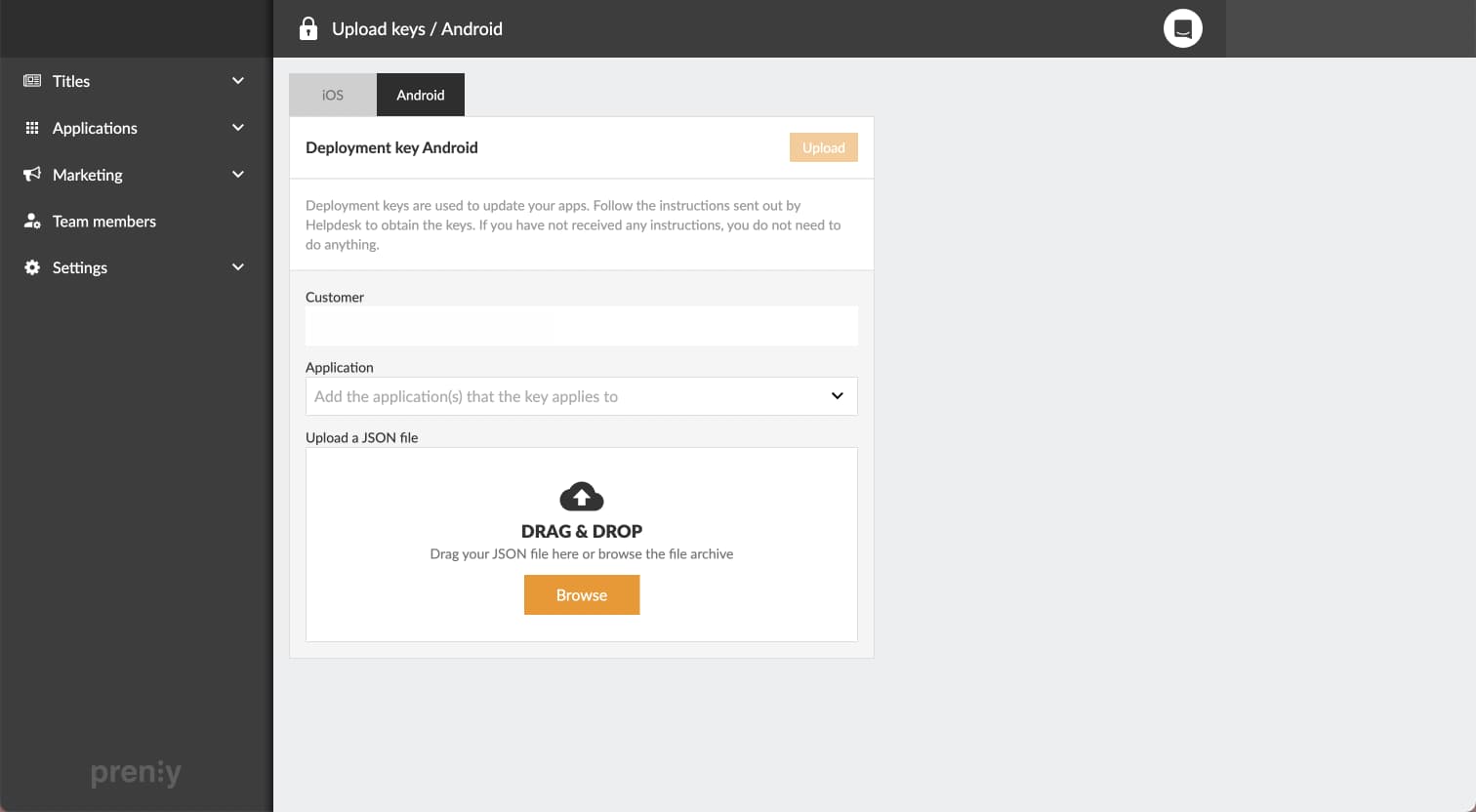The height and width of the screenshot is (812, 1476).
Task: Click the lock icon in the header
Action: tap(307, 28)
